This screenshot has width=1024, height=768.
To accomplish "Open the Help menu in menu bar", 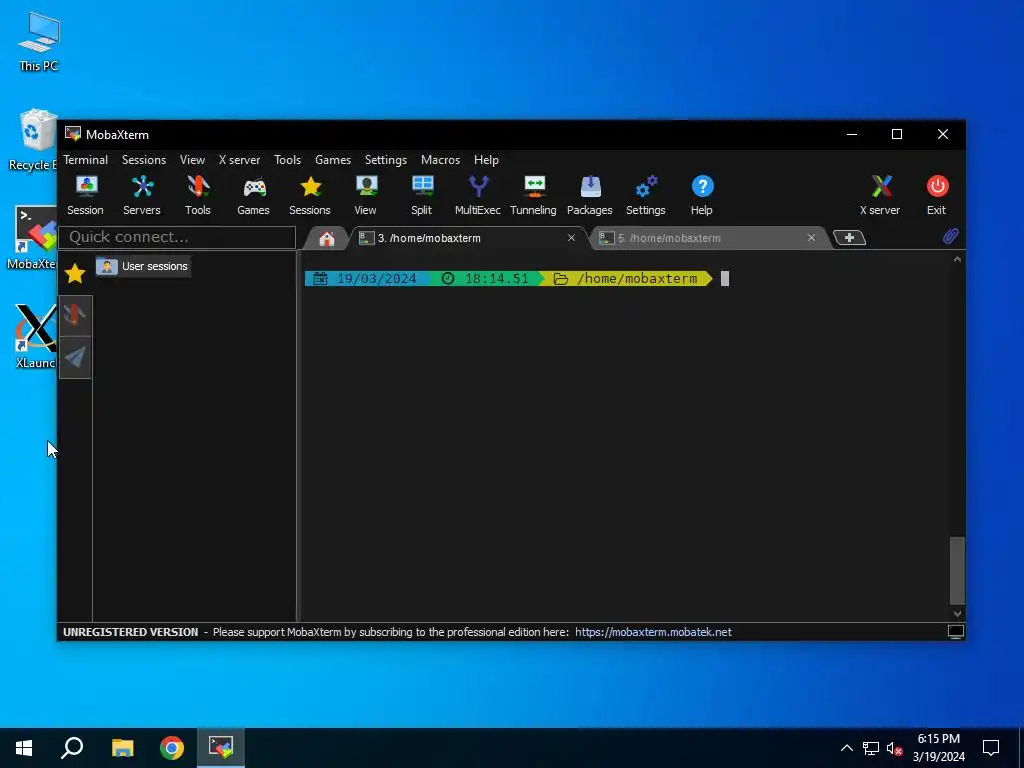I will click(x=487, y=160).
